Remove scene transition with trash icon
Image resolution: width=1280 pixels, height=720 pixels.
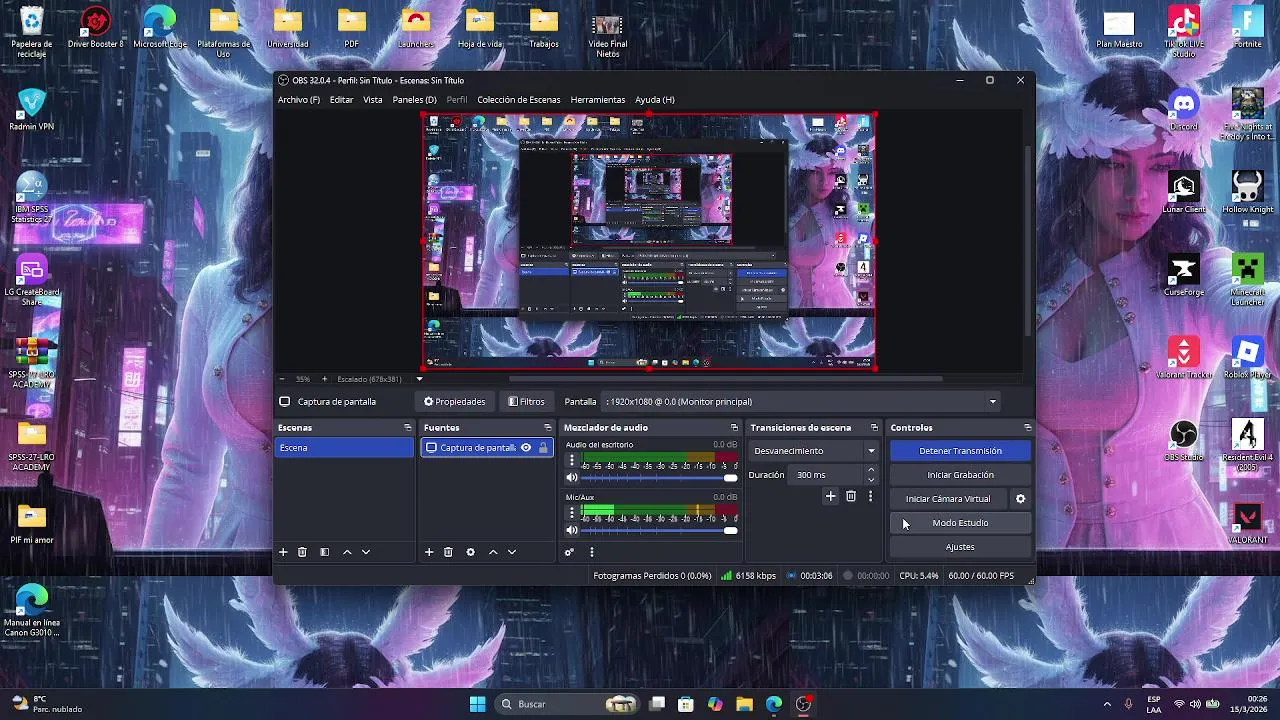851,496
